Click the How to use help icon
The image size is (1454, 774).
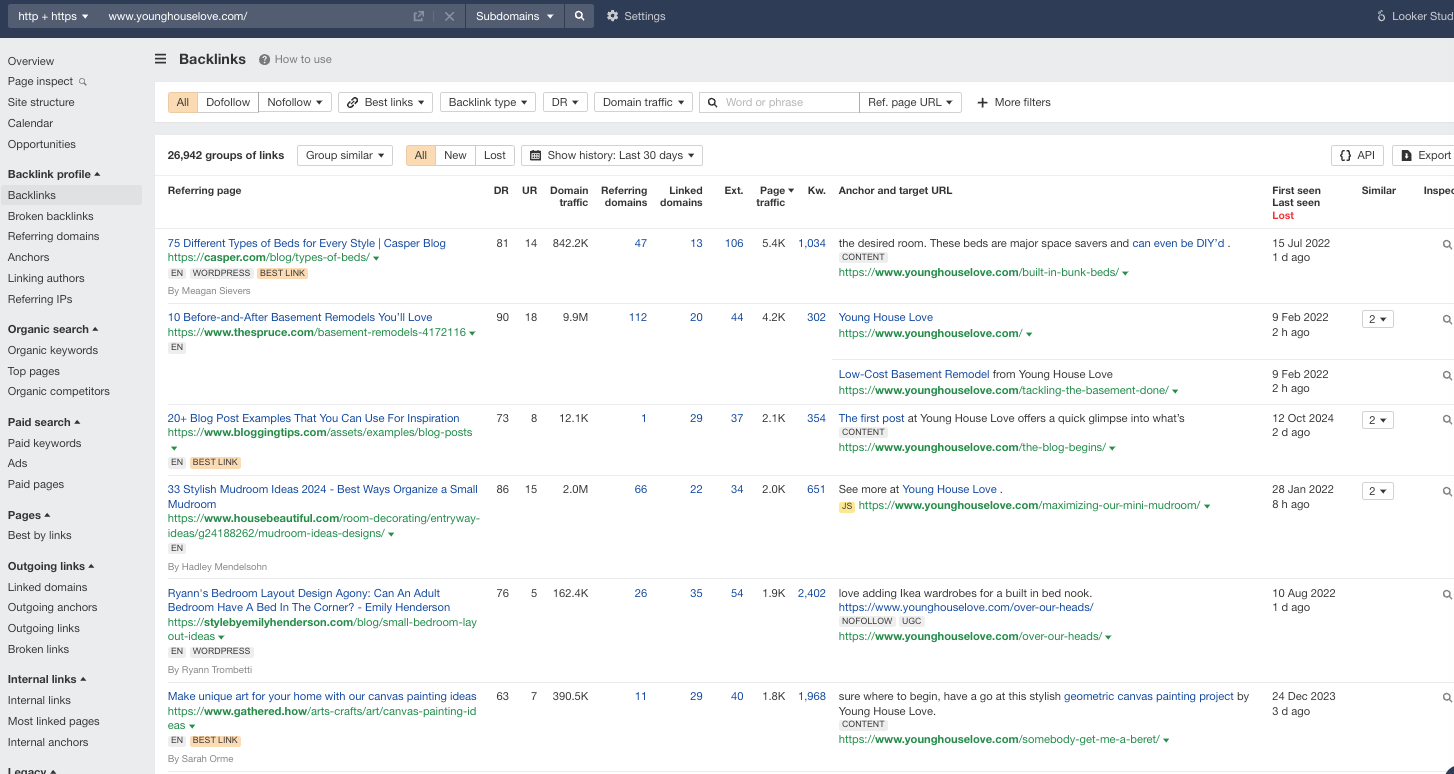[264, 59]
